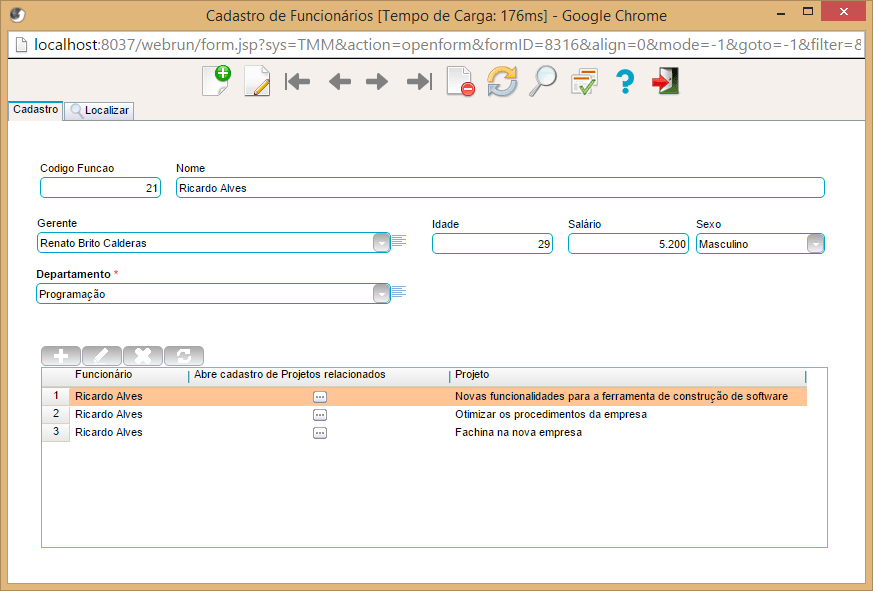Screen dimensions: 873x591
Task: Click the new record icon with green plus
Action: point(216,81)
